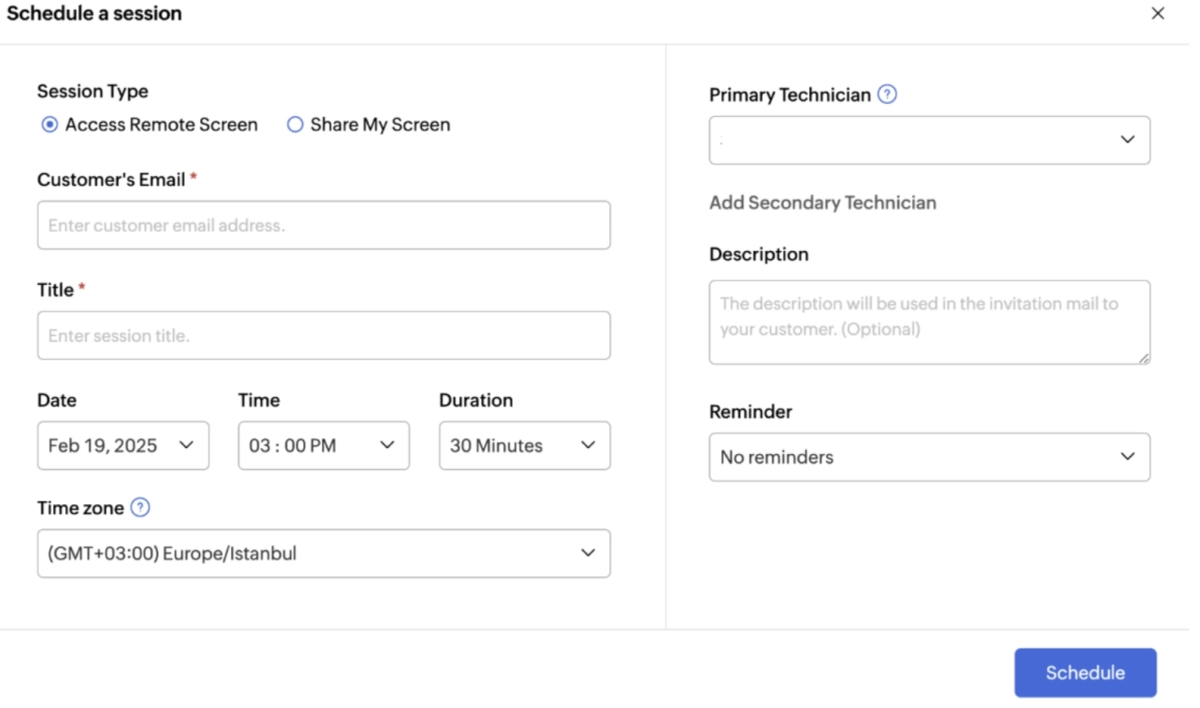1200x708 pixels.
Task: Open the Time zone selector for Europe/Istanbul
Action: tap(323, 553)
